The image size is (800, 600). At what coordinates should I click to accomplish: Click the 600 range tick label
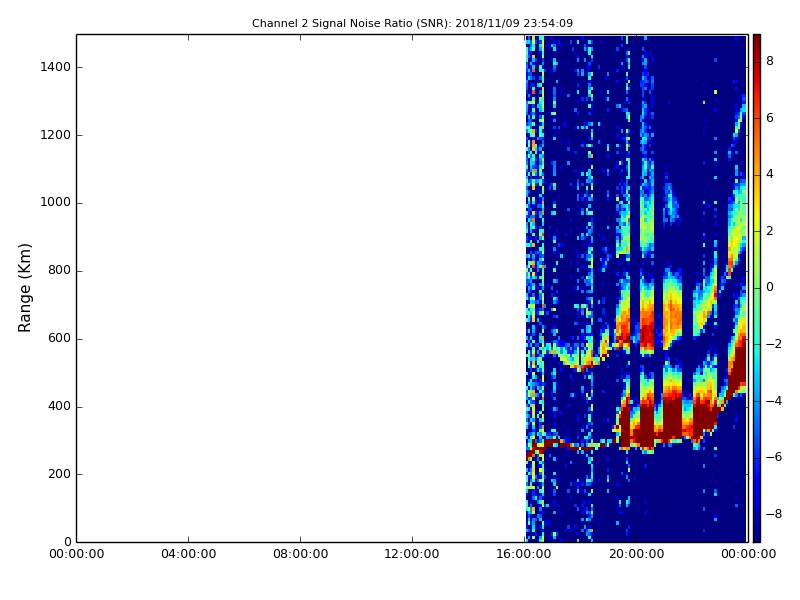tap(59, 338)
